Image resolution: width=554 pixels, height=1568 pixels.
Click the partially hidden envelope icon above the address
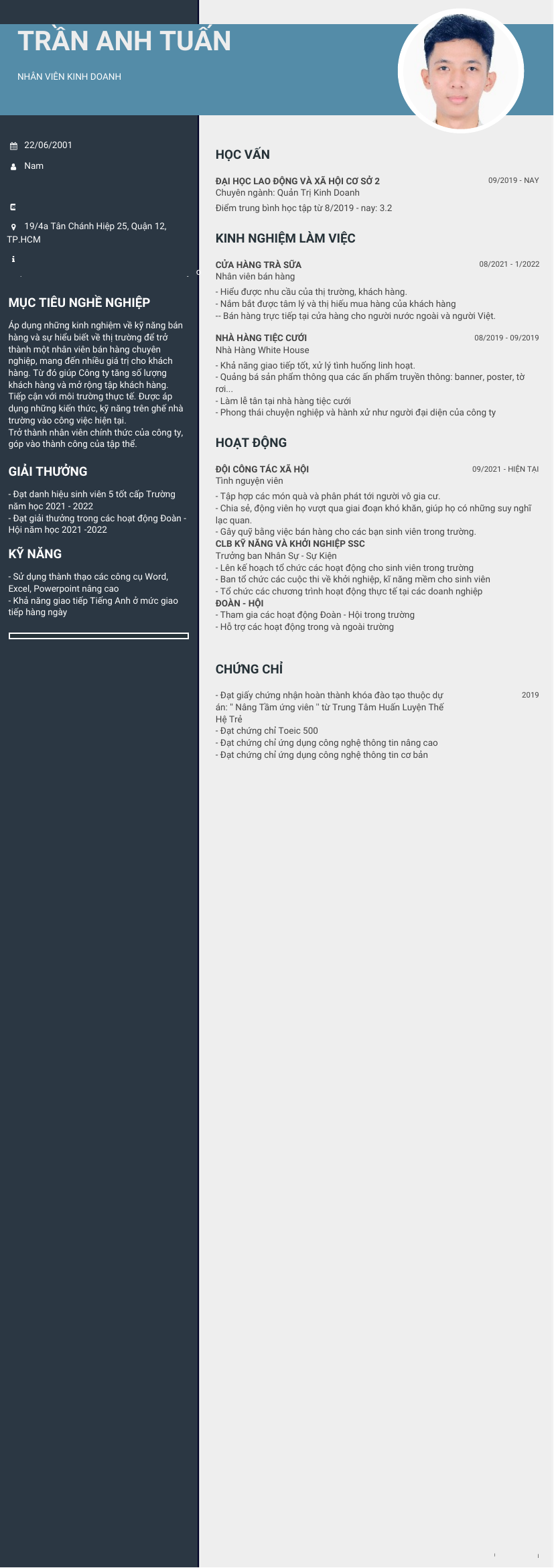pos(13,207)
